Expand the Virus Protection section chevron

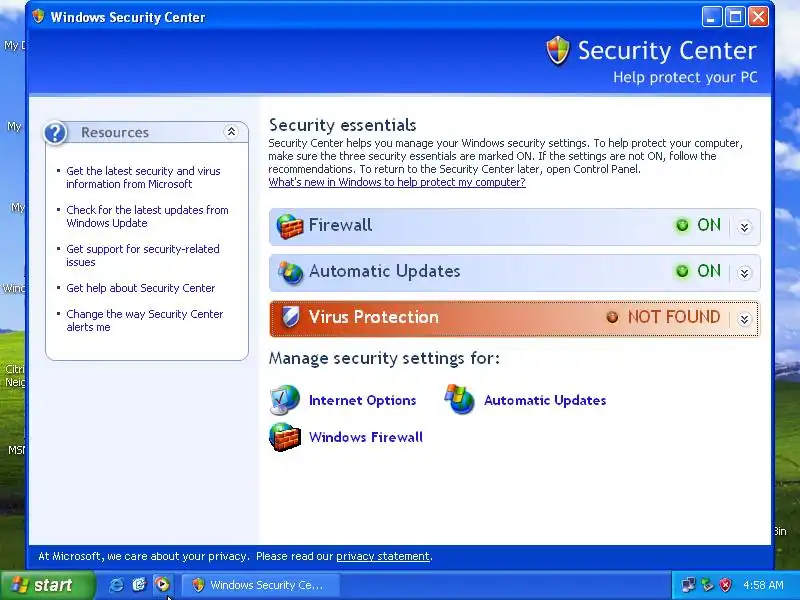pyautogui.click(x=744, y=319)
